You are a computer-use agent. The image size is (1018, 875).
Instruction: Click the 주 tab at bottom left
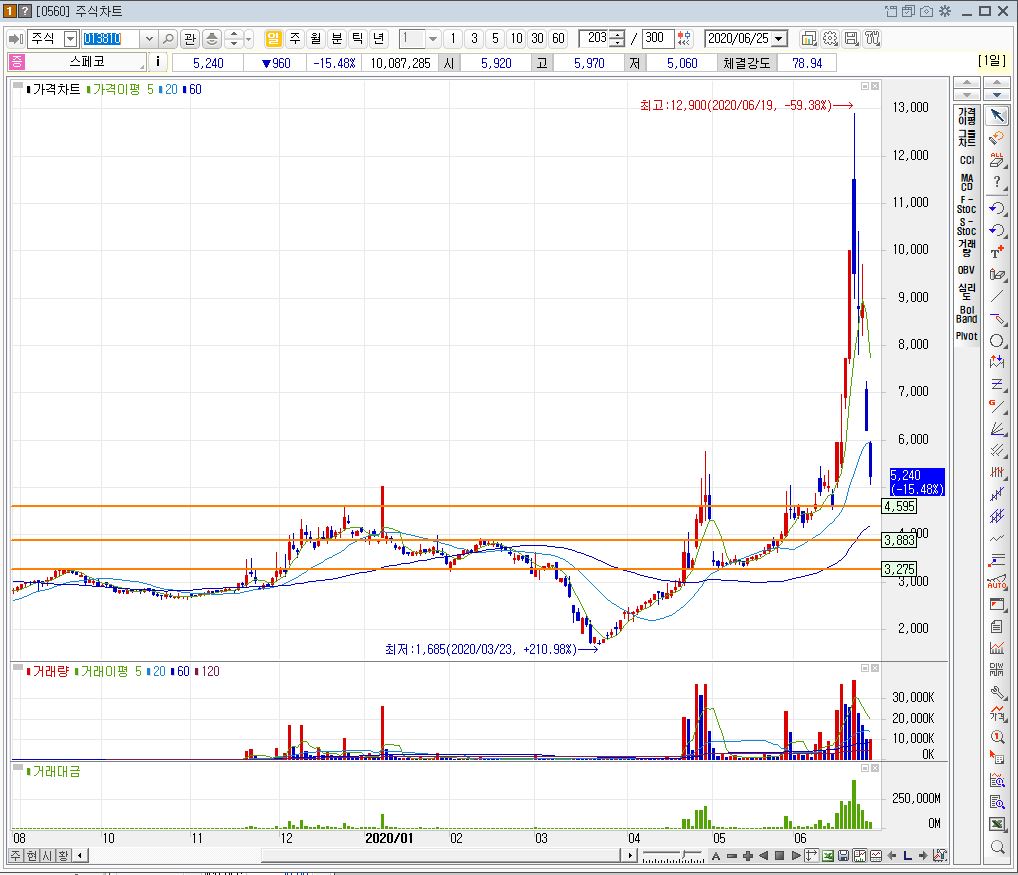(16, 856)
